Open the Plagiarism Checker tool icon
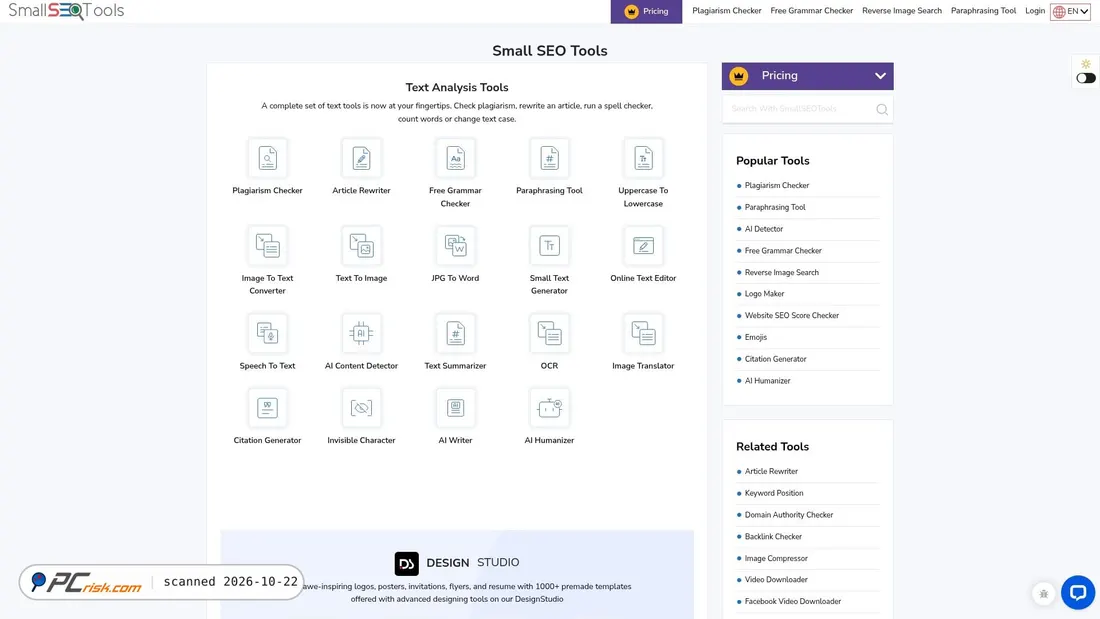This screenshot has width=1100, height=619. 267,158
